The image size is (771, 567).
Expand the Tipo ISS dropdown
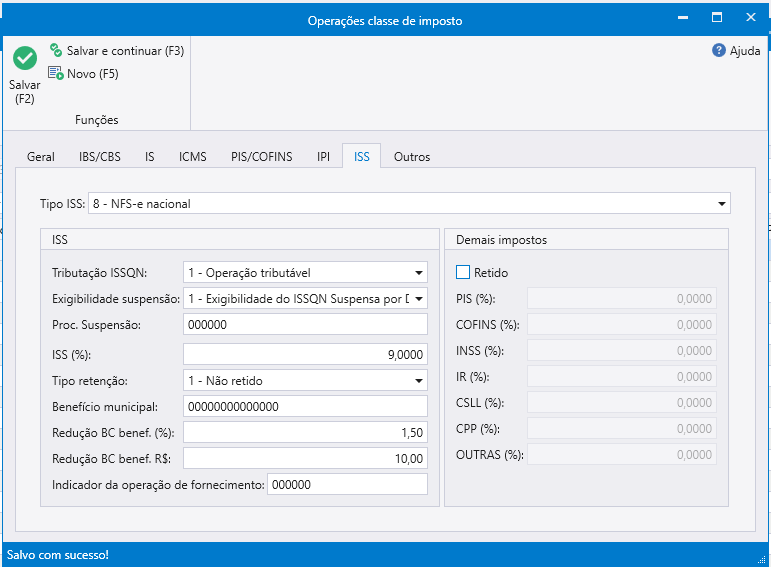click(x=722, y=204)
